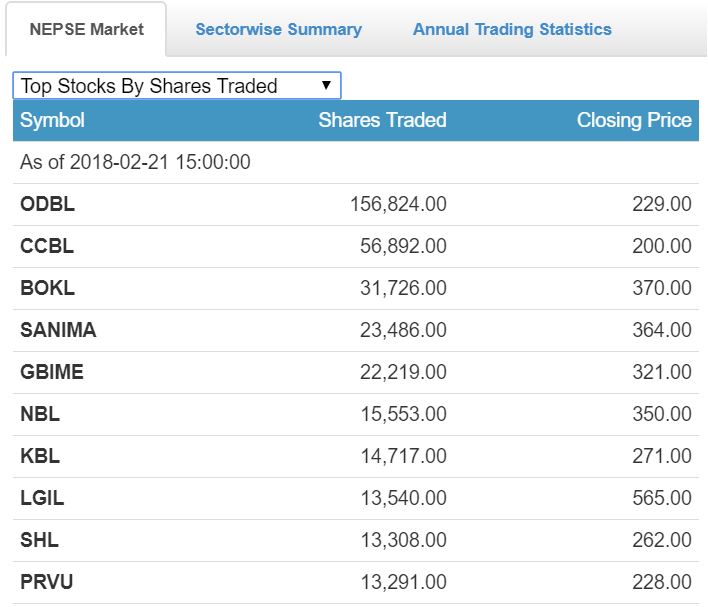Open the Annual Trading Statistics tab

pos(512,29)
